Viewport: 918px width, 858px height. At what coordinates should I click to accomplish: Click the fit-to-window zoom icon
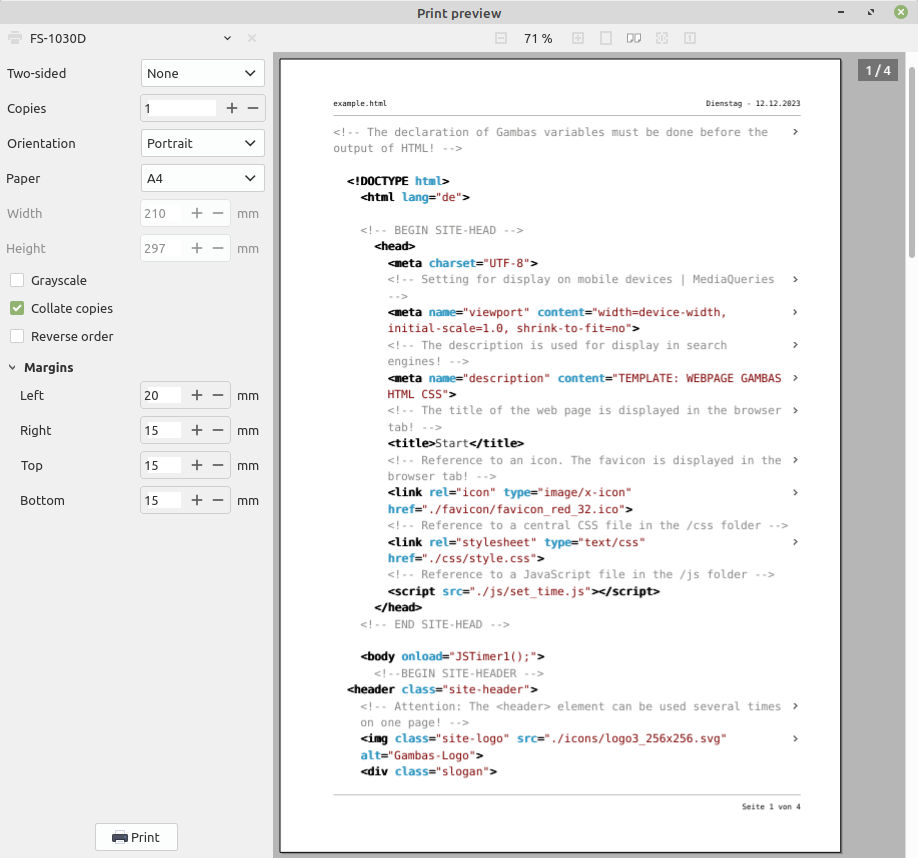click(662, 38)
